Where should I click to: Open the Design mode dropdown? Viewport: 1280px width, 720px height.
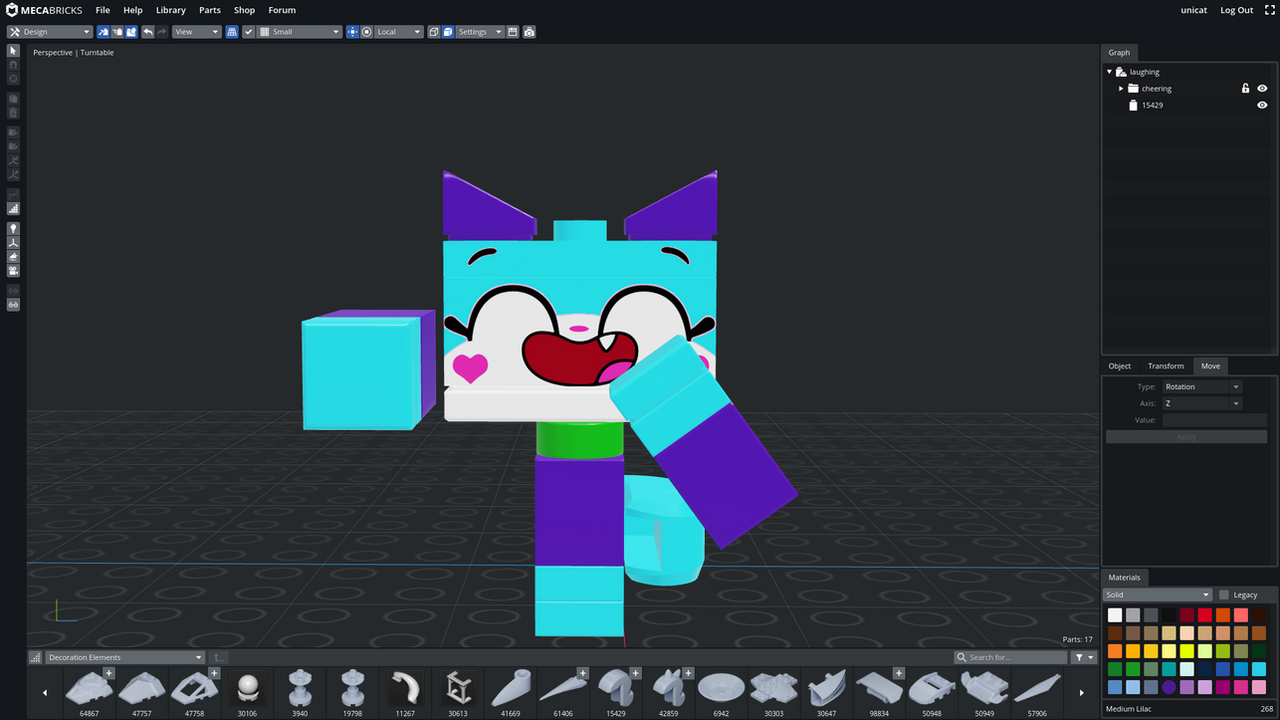(x=50, y=32)
